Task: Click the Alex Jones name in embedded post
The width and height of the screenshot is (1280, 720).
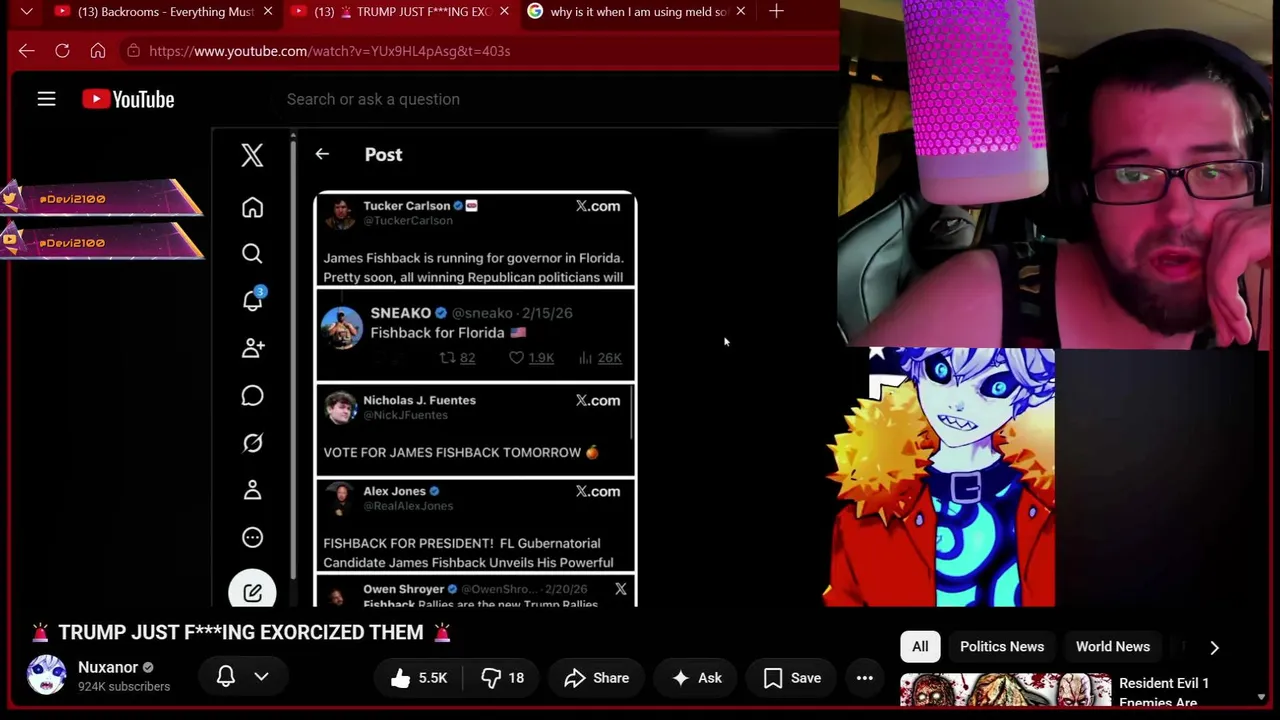Action: coord(394,491)
